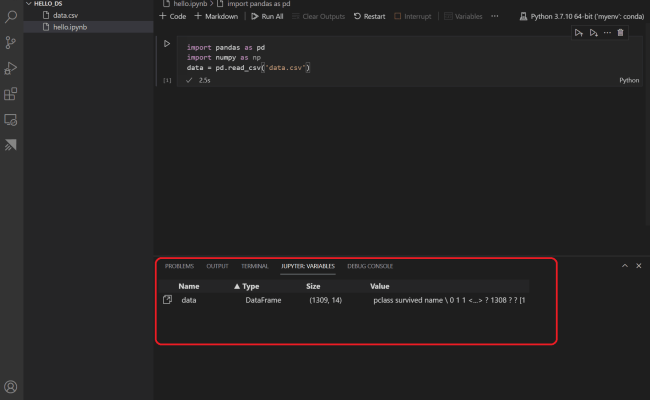Open the Azure sidebar icon
The image size is (650, 400).
[11, 145]
